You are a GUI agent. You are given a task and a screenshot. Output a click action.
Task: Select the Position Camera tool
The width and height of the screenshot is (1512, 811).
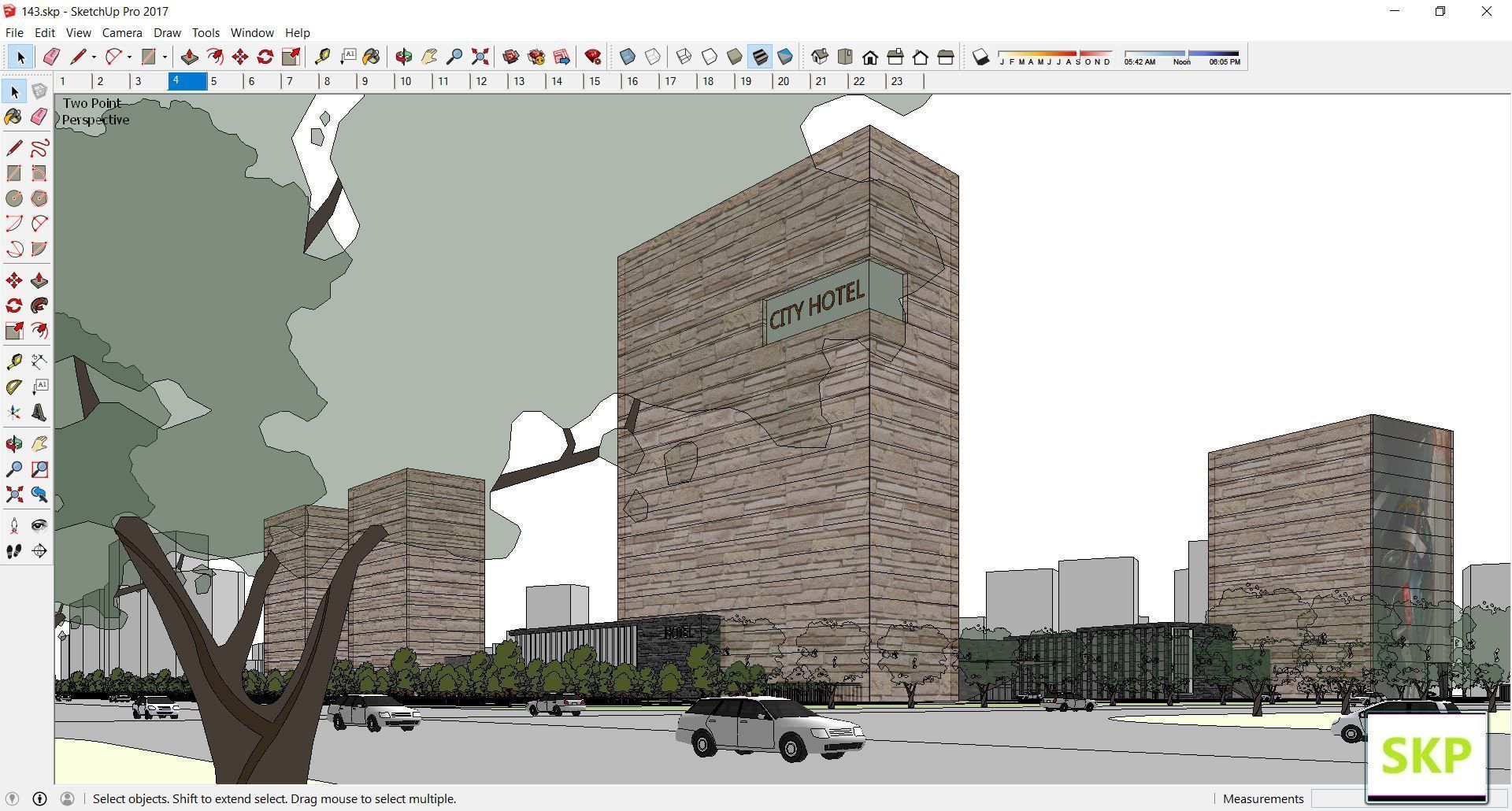coord(14,526)
